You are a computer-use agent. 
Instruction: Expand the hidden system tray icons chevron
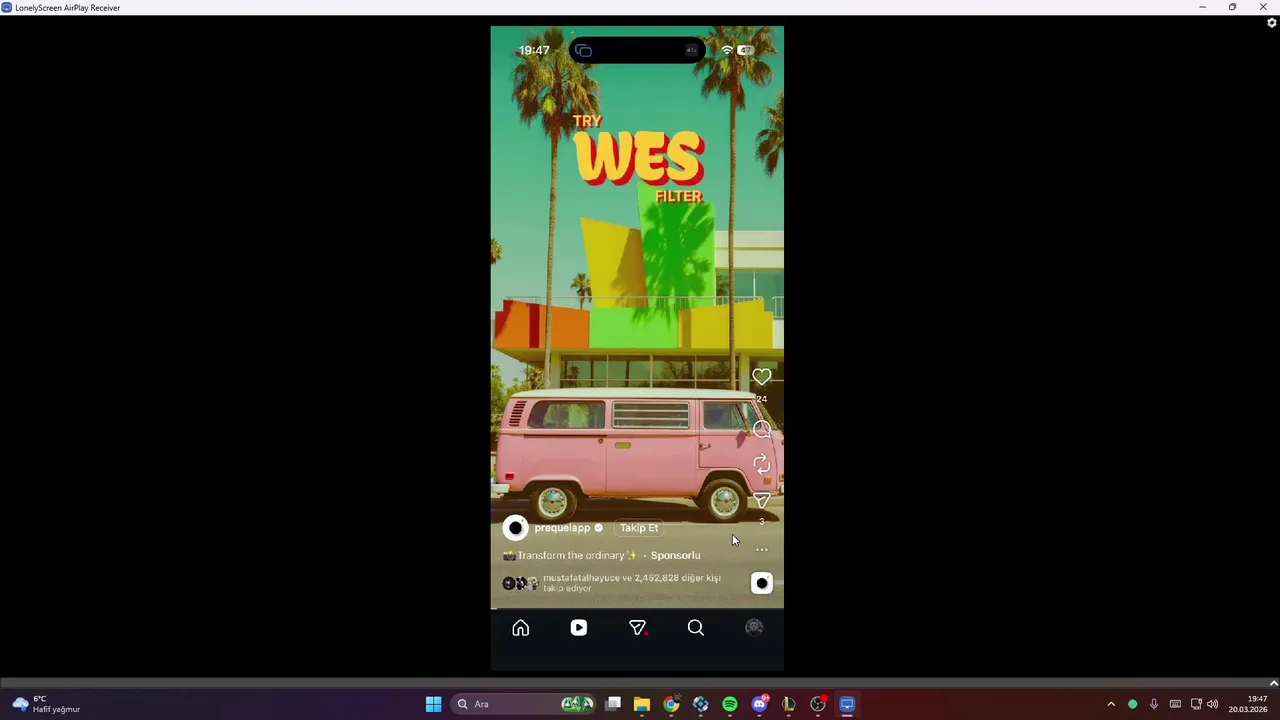click(1111, 704)
